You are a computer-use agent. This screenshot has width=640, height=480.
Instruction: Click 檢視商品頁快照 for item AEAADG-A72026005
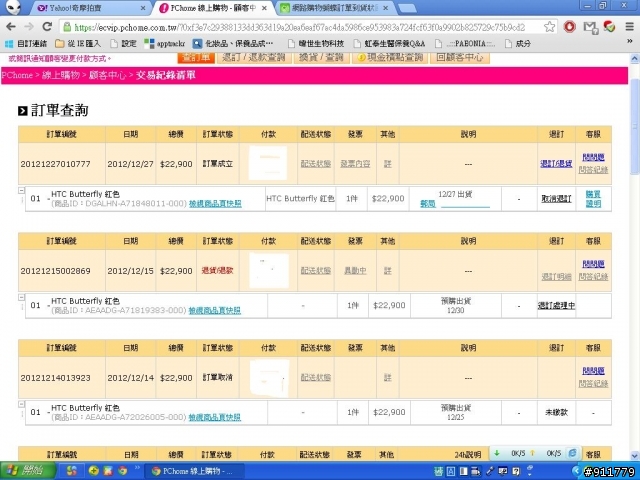[215, 418]
